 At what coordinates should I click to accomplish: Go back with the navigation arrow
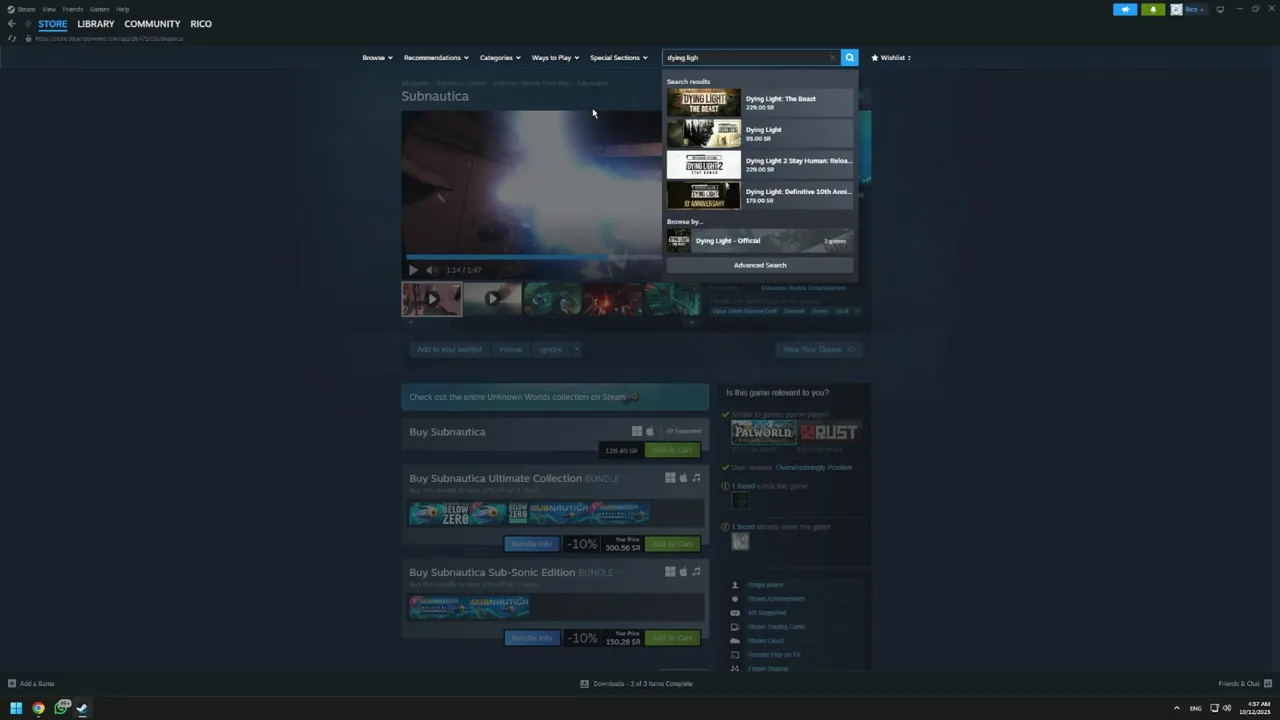(11, 24)
